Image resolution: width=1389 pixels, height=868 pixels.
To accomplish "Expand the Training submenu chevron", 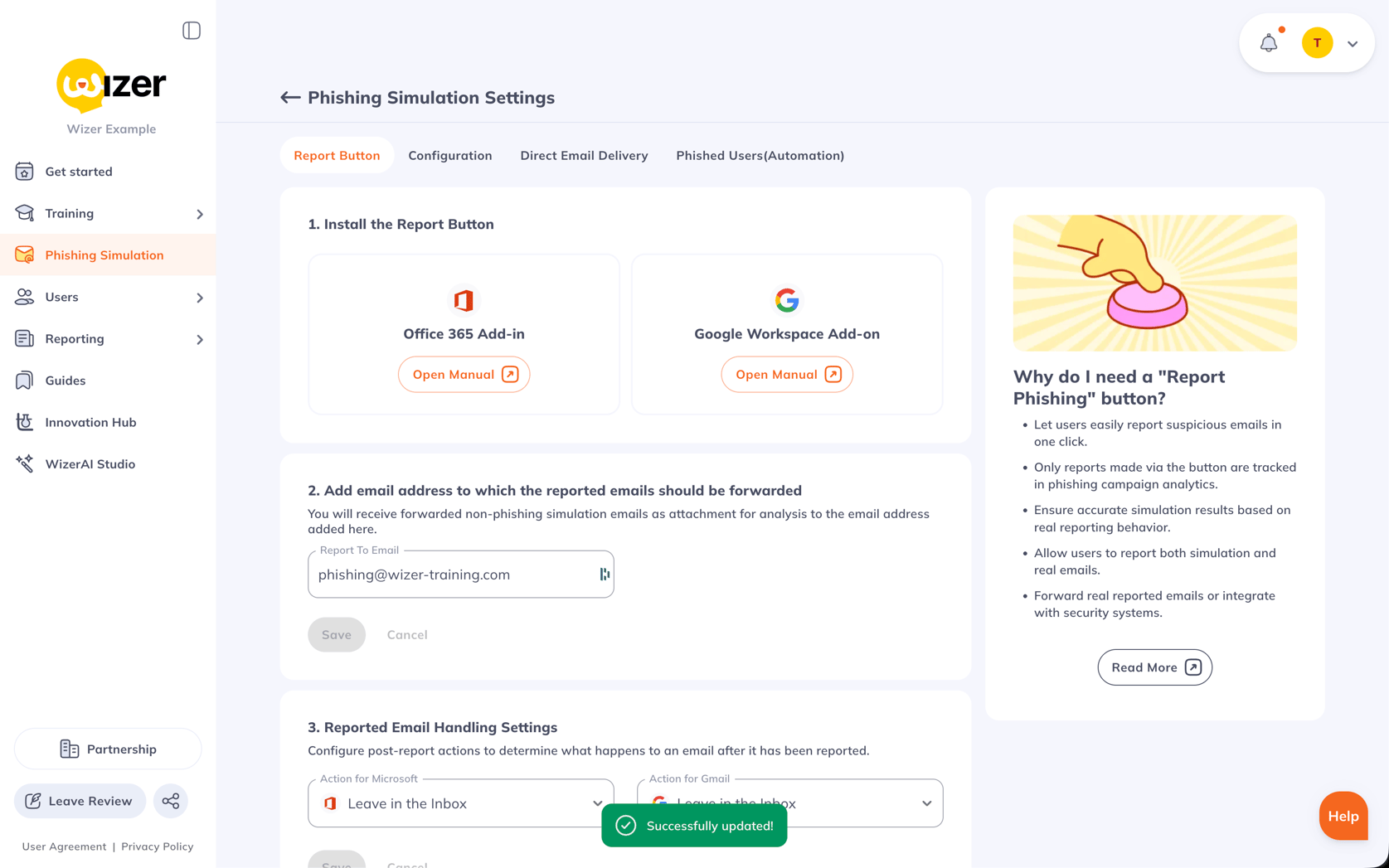I will point(200,214).
